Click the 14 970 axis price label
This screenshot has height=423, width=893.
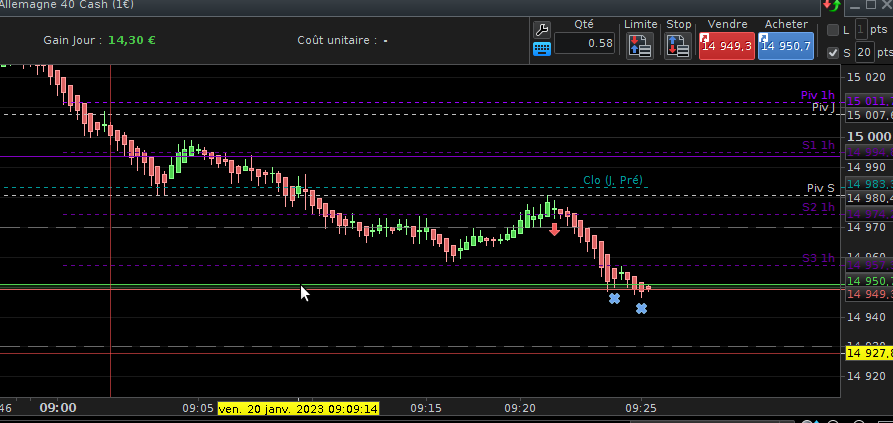(866, 227)
